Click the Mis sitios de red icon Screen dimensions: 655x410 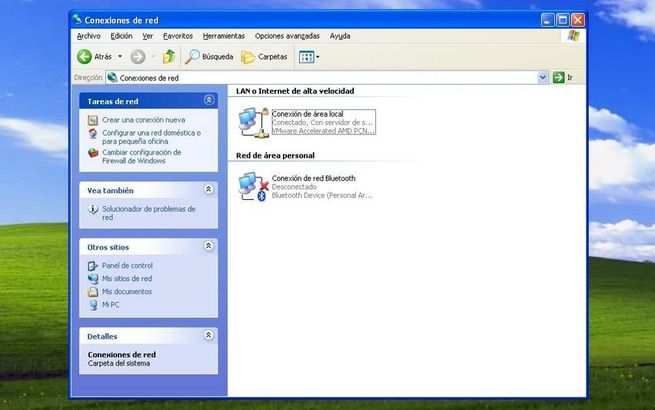click(93, 279)
